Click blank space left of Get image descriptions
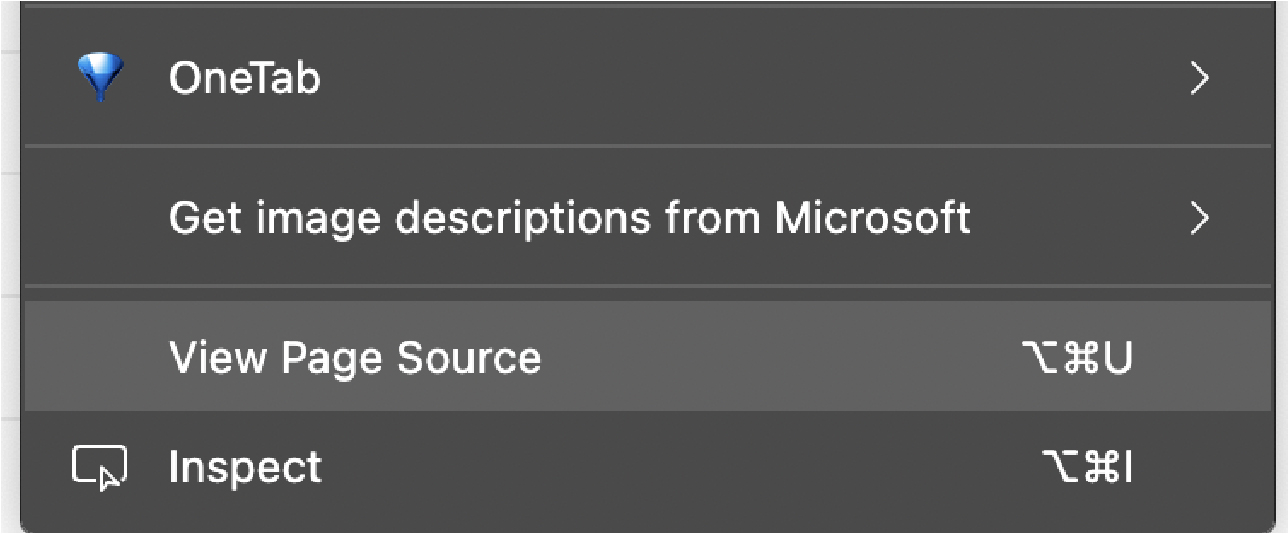 point(96,216)
